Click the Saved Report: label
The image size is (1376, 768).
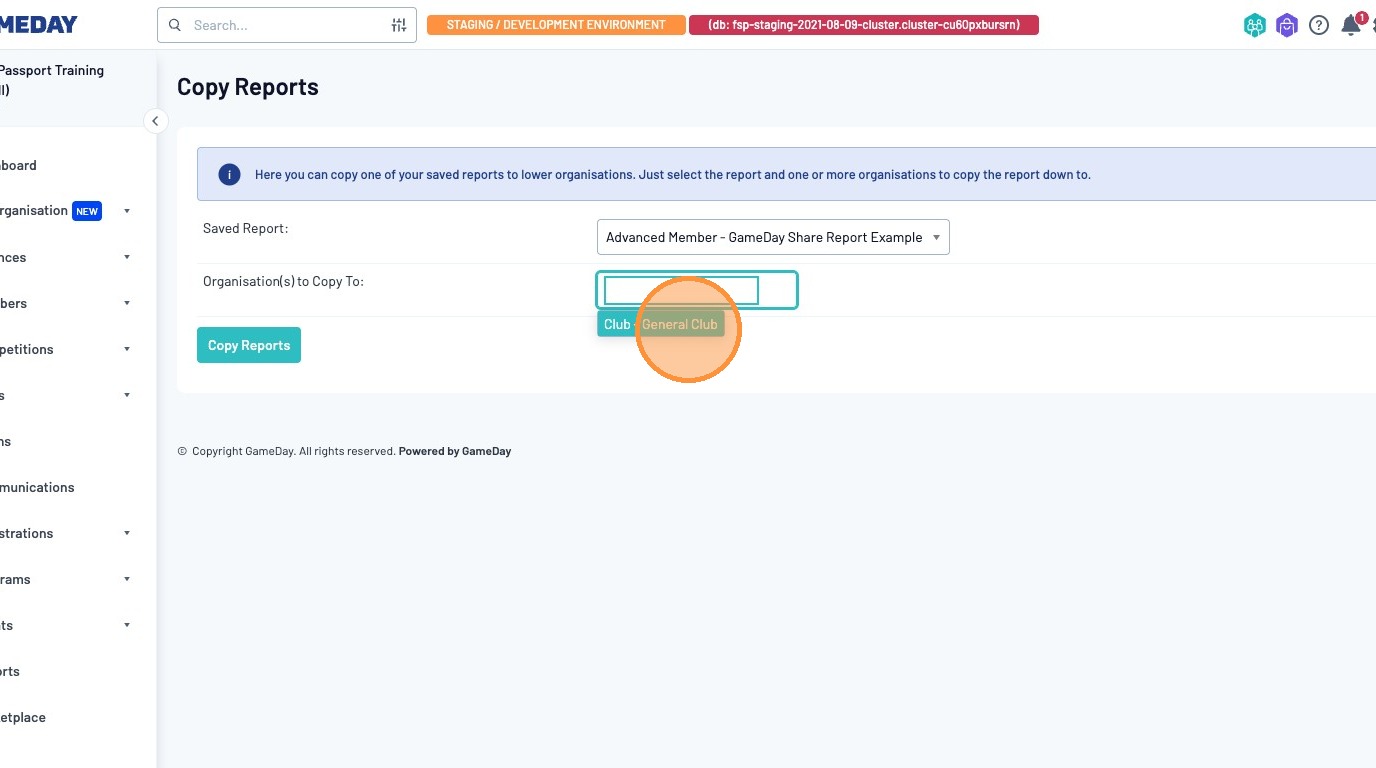(245, 228)
